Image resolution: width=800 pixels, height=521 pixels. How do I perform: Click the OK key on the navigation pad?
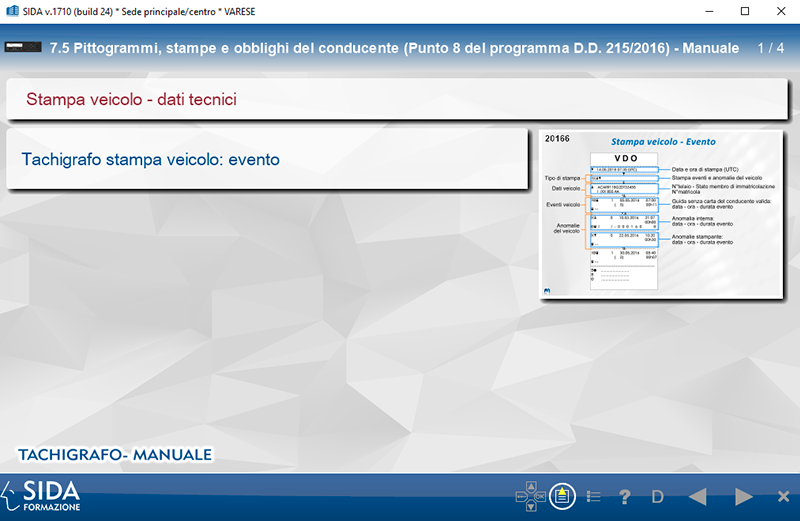pyautogui.click(x=541, y=496)
